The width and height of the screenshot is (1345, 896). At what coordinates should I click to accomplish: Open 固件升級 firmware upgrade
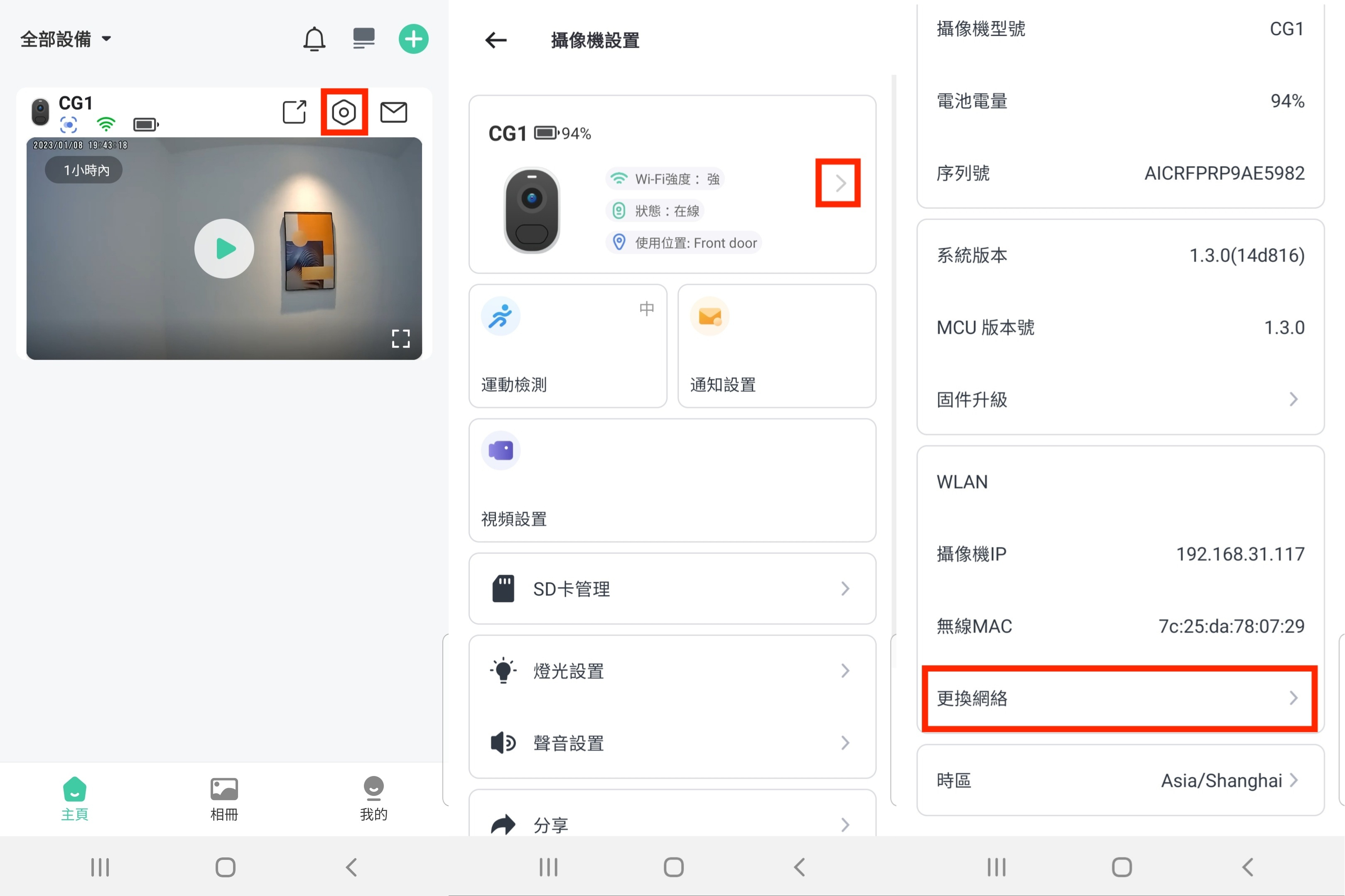[1120, 399]
